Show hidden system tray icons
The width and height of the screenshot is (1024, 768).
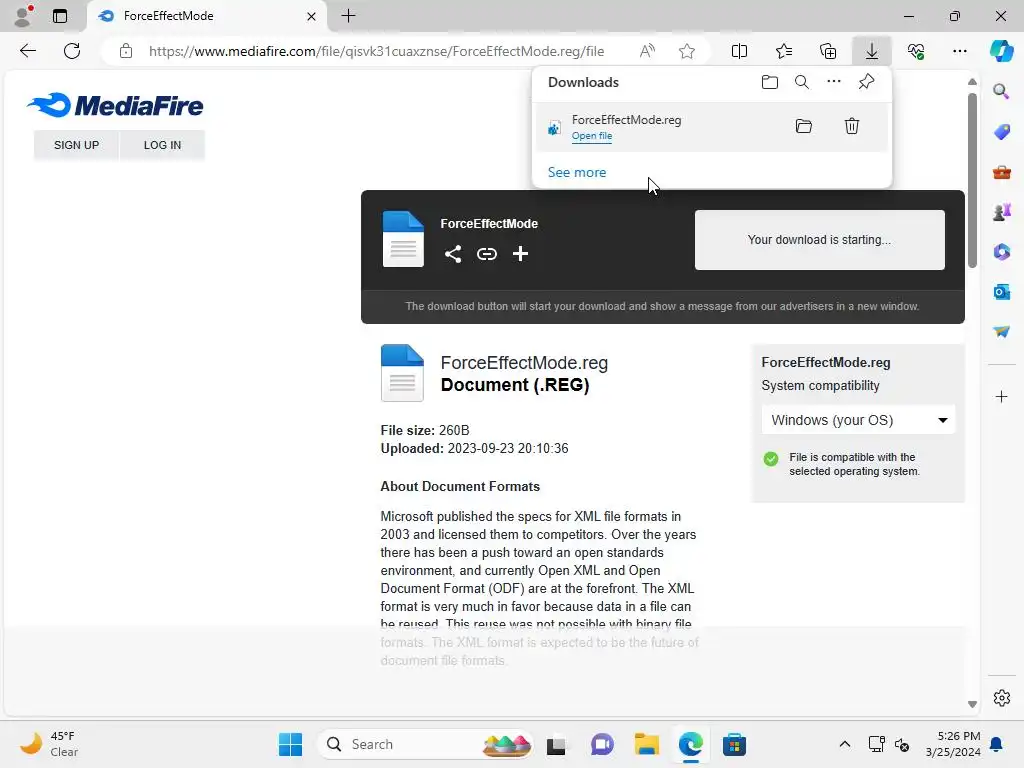[844, 744]
